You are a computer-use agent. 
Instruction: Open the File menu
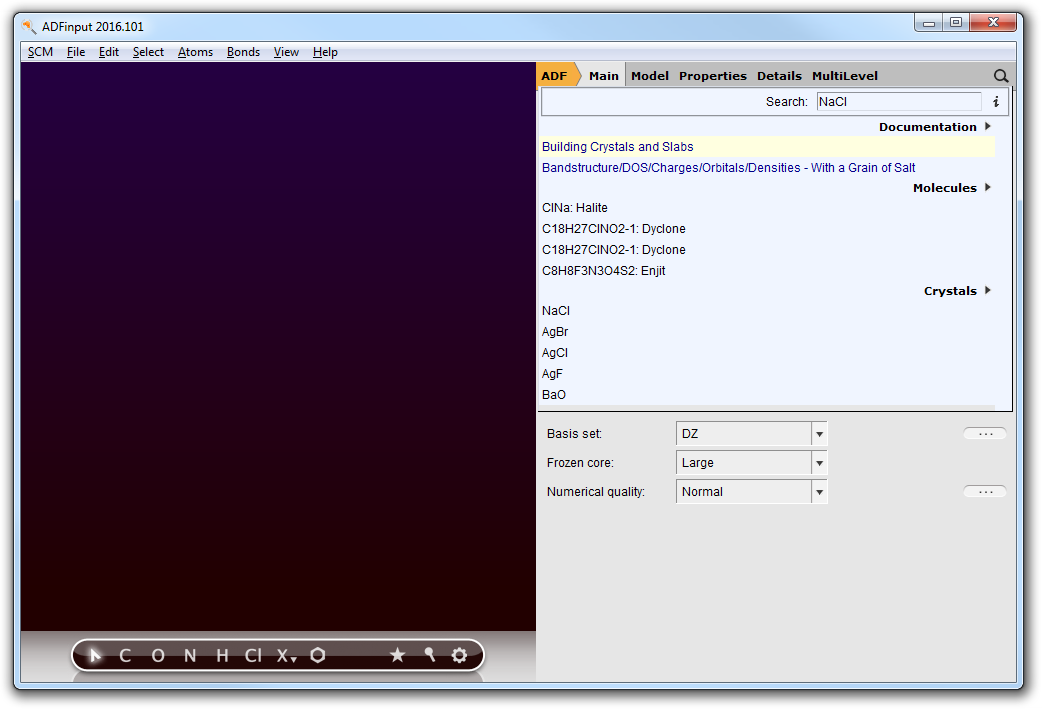76,52
